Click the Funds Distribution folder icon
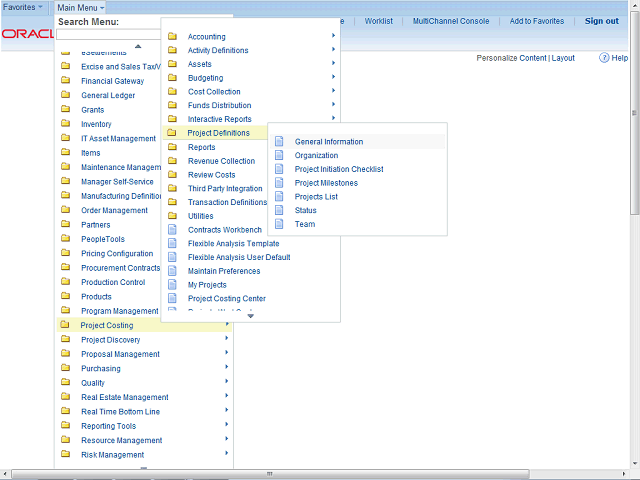640x480 pixels. [x=173, y=105]
